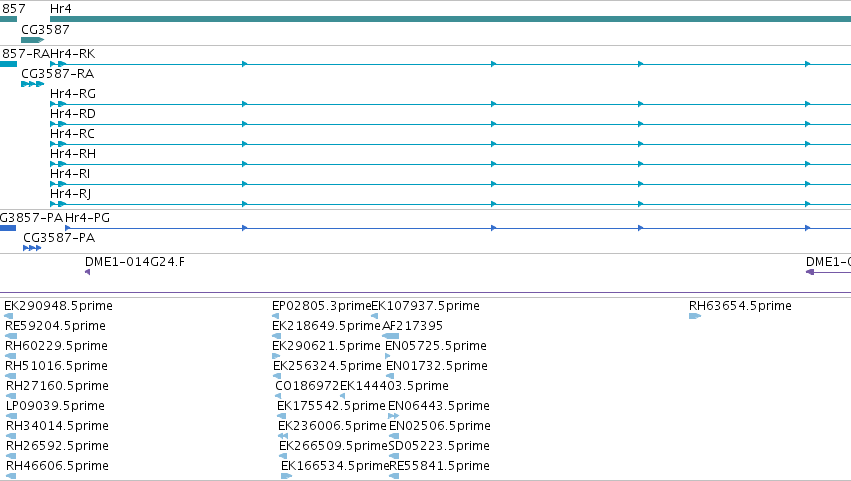
Task: Select the CG3587-PA protein label
Action: [x=59, y=238]
